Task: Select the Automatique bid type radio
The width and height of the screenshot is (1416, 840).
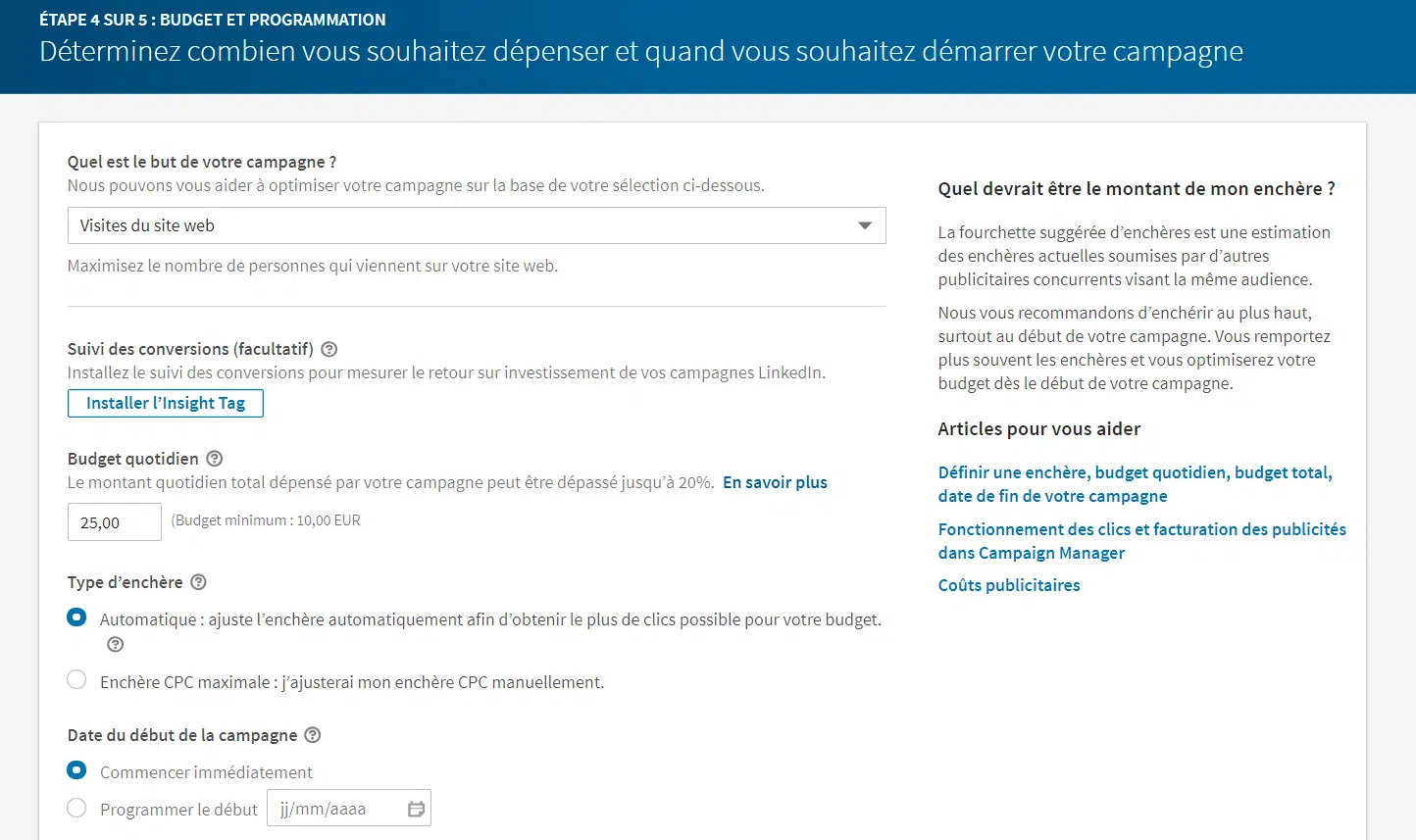Action: pos(76,618)
